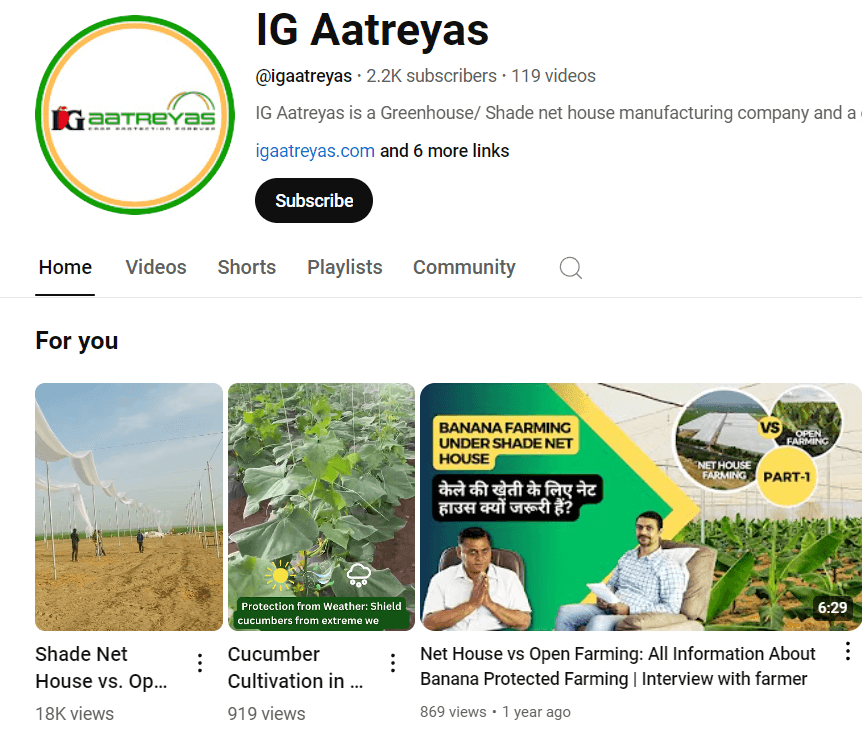Open the 'Cucumber Cultivation in ...' title

point(295,668)
